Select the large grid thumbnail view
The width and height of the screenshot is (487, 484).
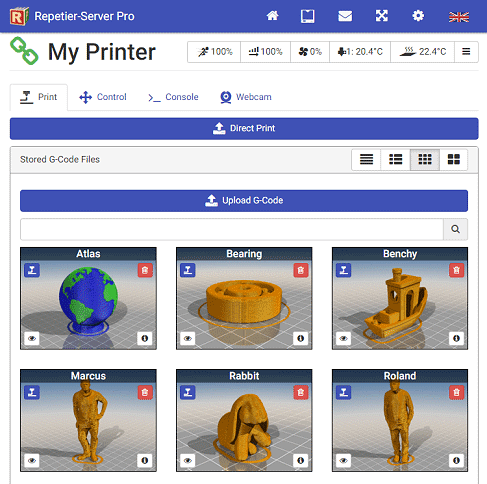pyautogui.click(x=453, y=159)
